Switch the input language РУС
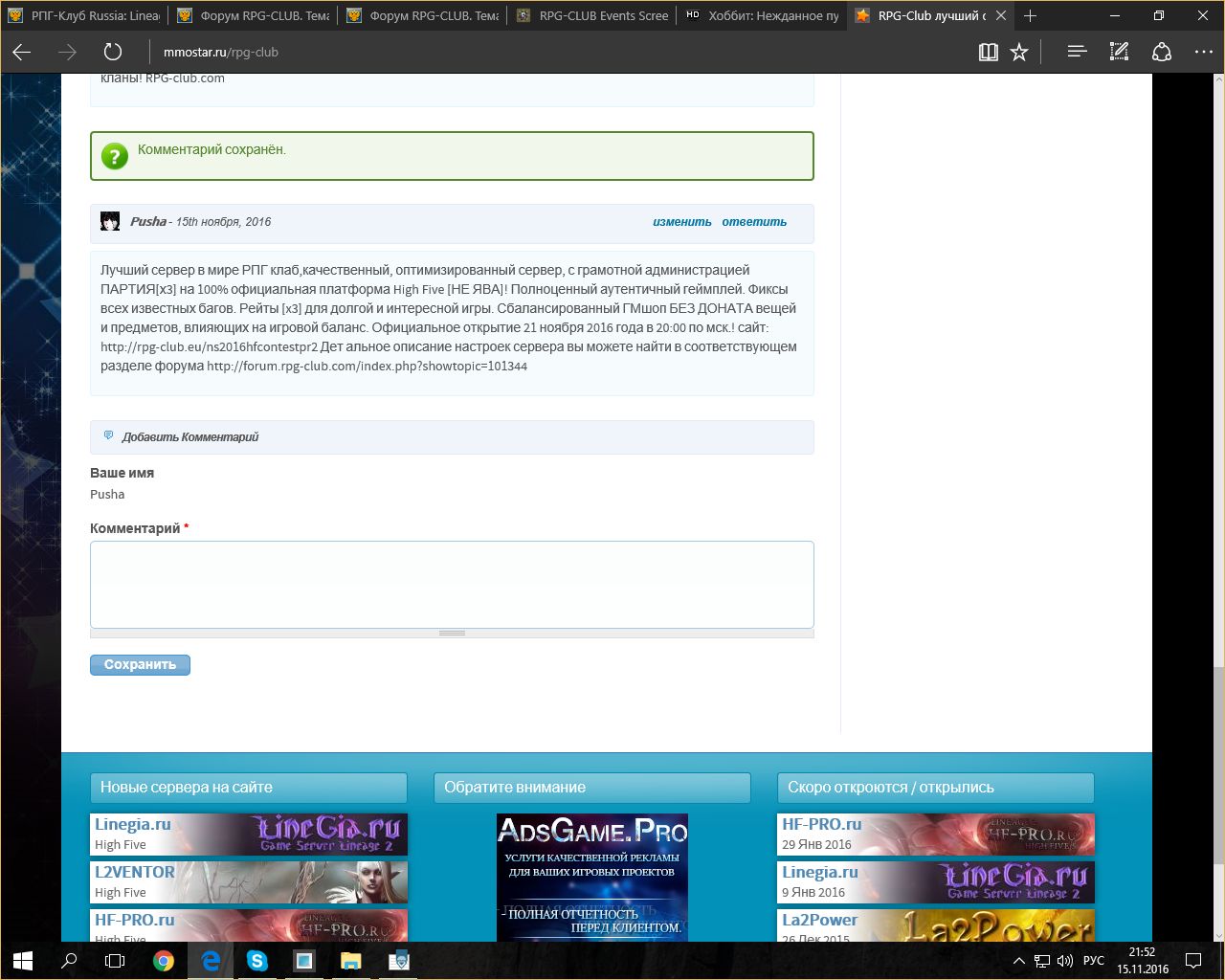 [x=1093, y=961]
